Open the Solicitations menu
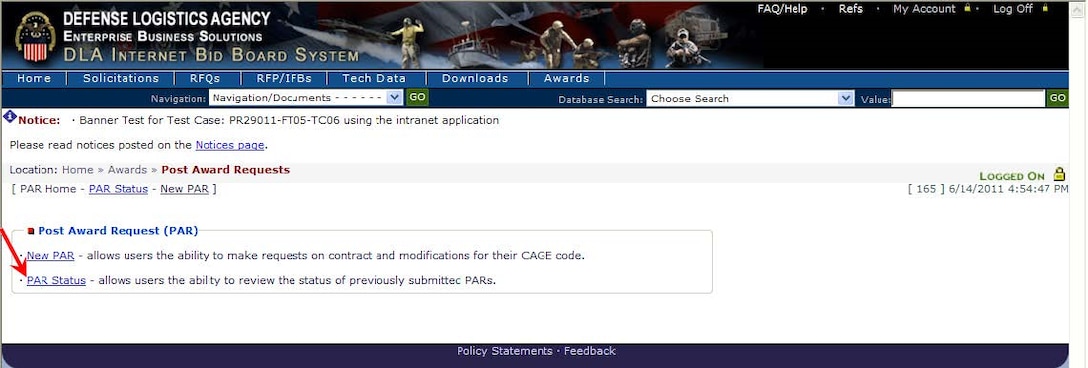The width and height of the screenshot is (1088, 368). pos(121,78)
